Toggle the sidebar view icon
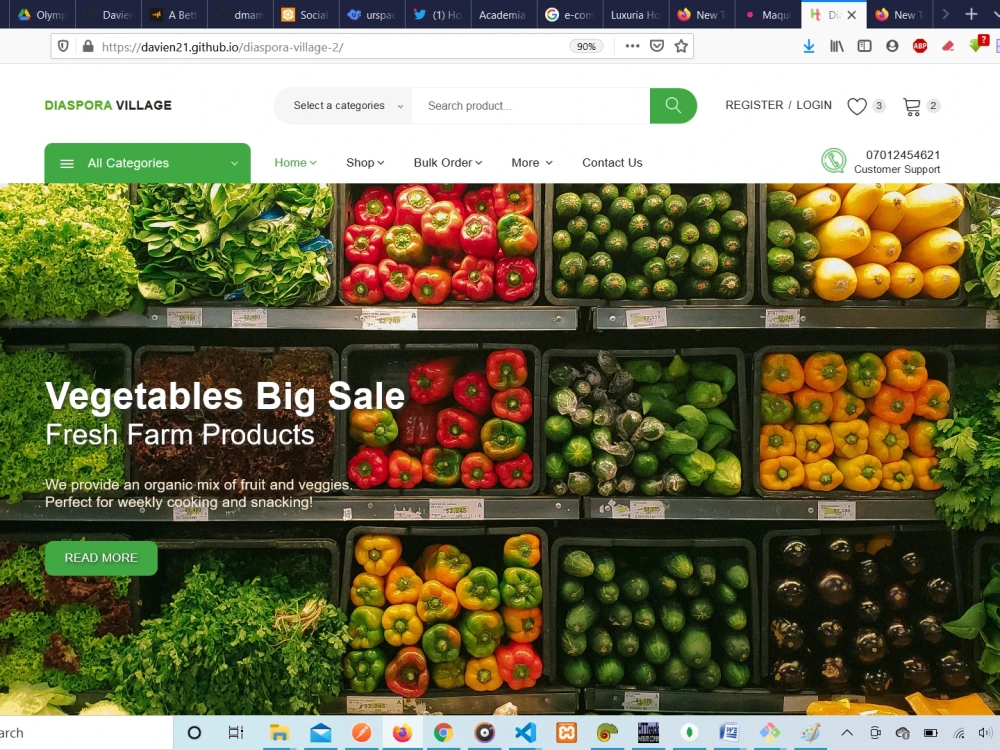 point(864,46)
